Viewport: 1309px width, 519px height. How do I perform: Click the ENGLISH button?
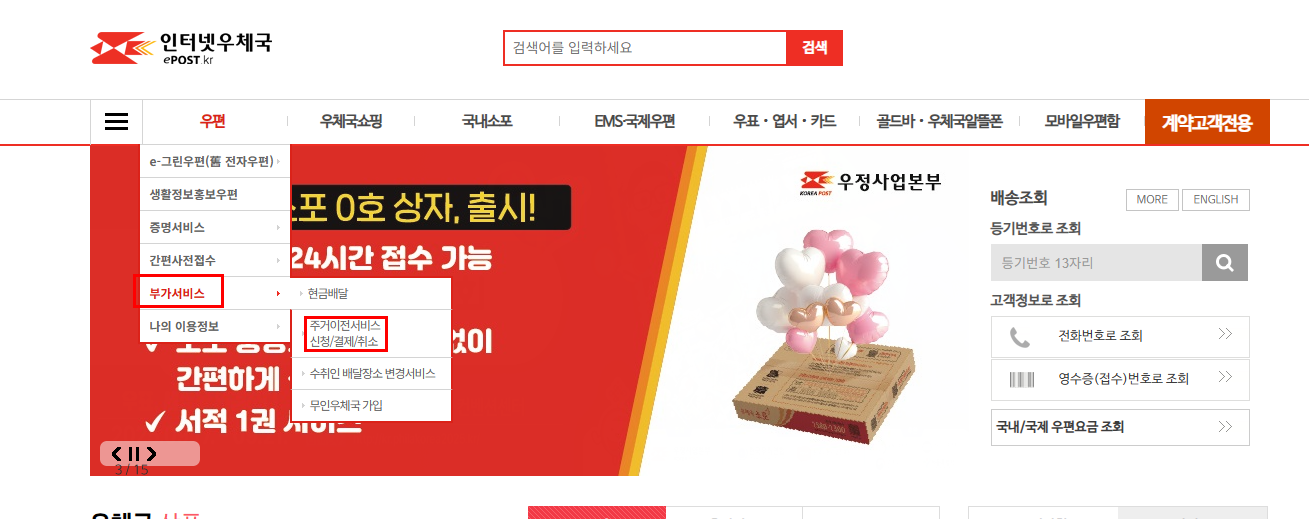pos(1216,200)
